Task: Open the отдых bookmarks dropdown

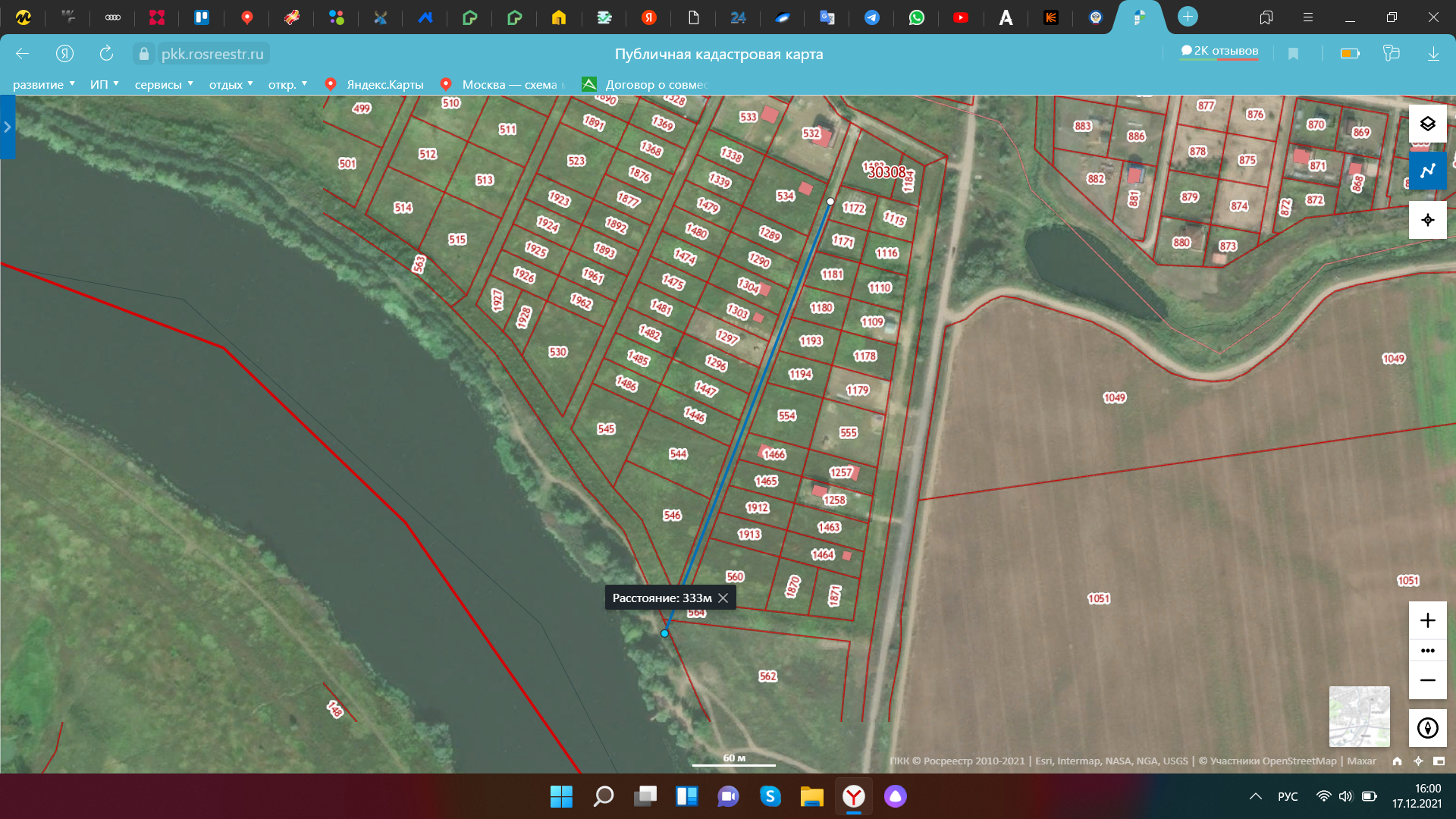Action: tap(231, 84)
